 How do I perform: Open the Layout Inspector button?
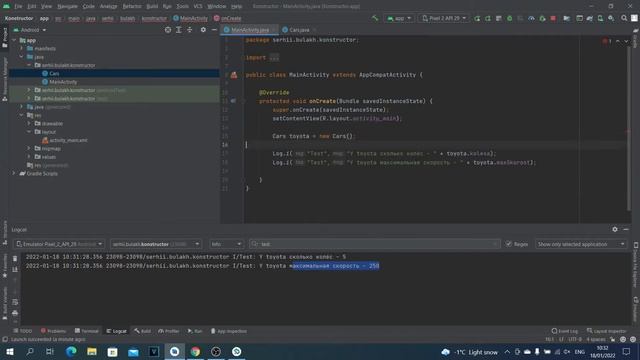coord(607,331)
